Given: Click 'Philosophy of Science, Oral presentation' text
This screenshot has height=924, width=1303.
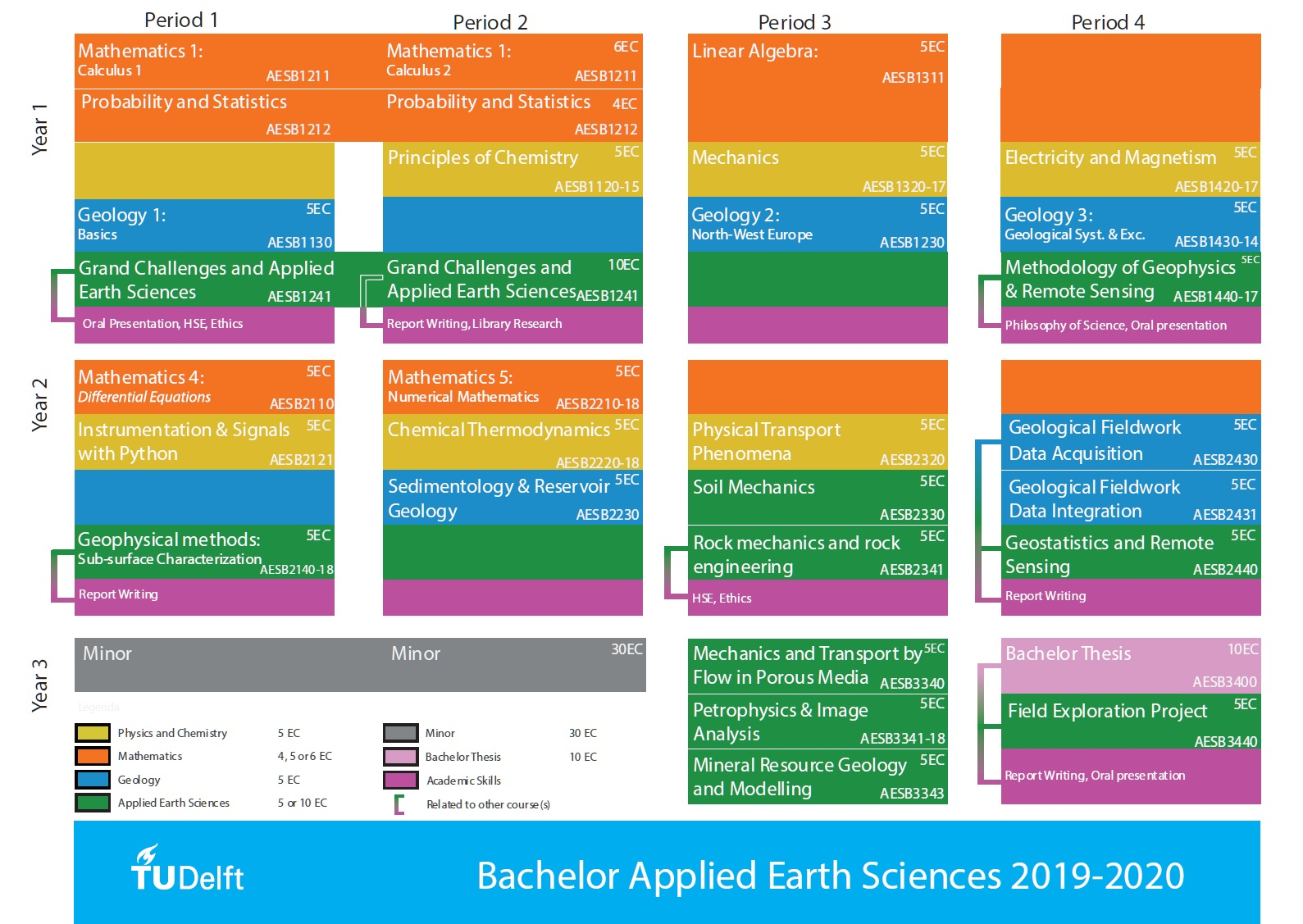Looking at the screenshot, I should click(1116, 325).
